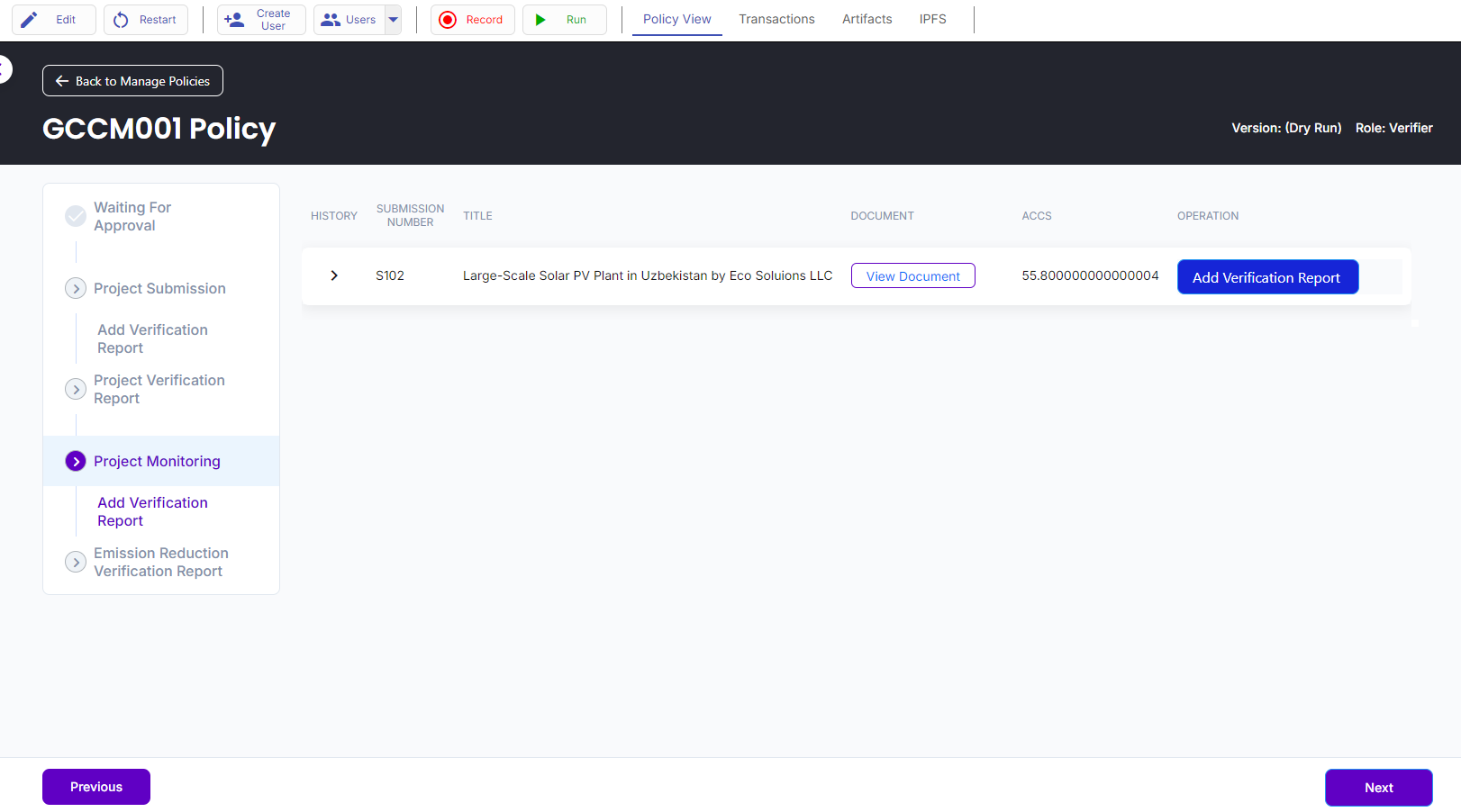Click the Project Monitoring step circle icon
This screenshot has height=812, width=1461.
pos(76,461)
